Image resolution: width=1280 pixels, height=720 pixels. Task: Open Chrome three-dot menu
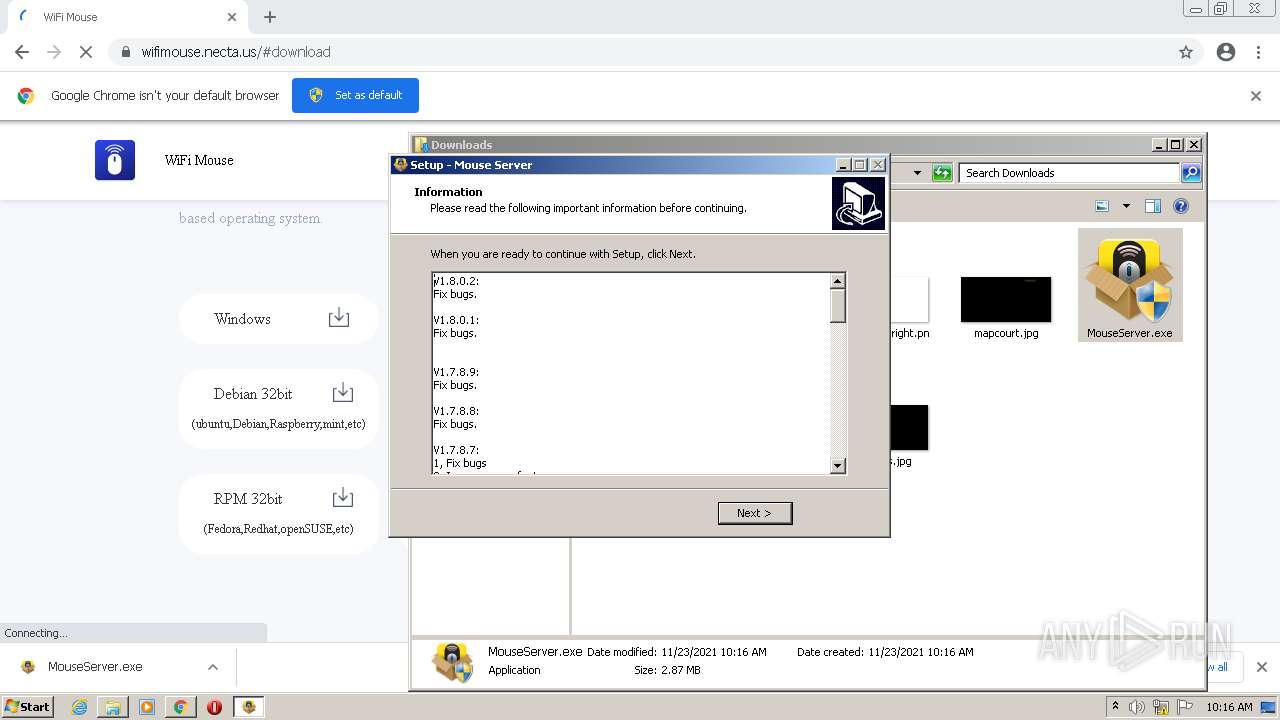coord(1259,52)
